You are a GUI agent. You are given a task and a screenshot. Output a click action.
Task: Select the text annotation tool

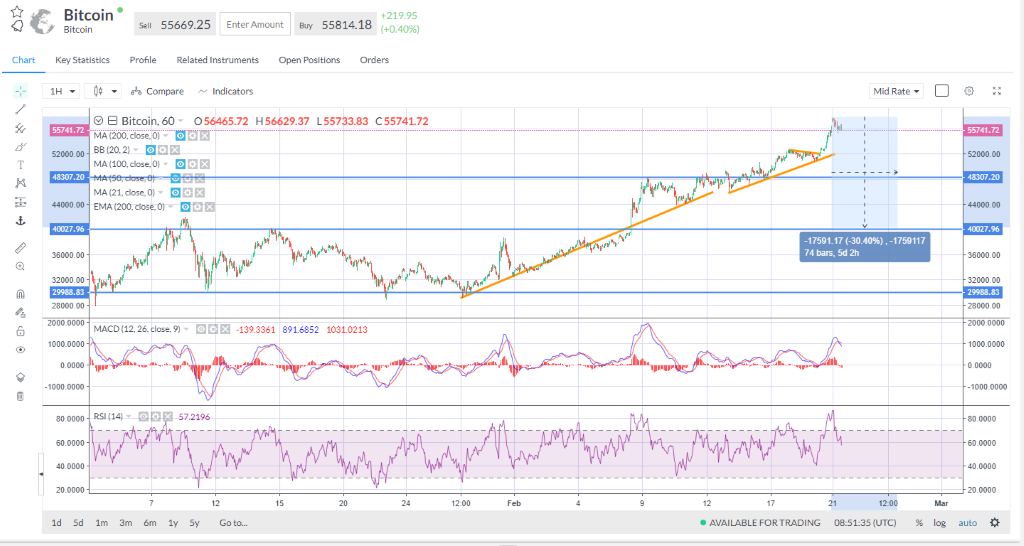click(20, 165)
